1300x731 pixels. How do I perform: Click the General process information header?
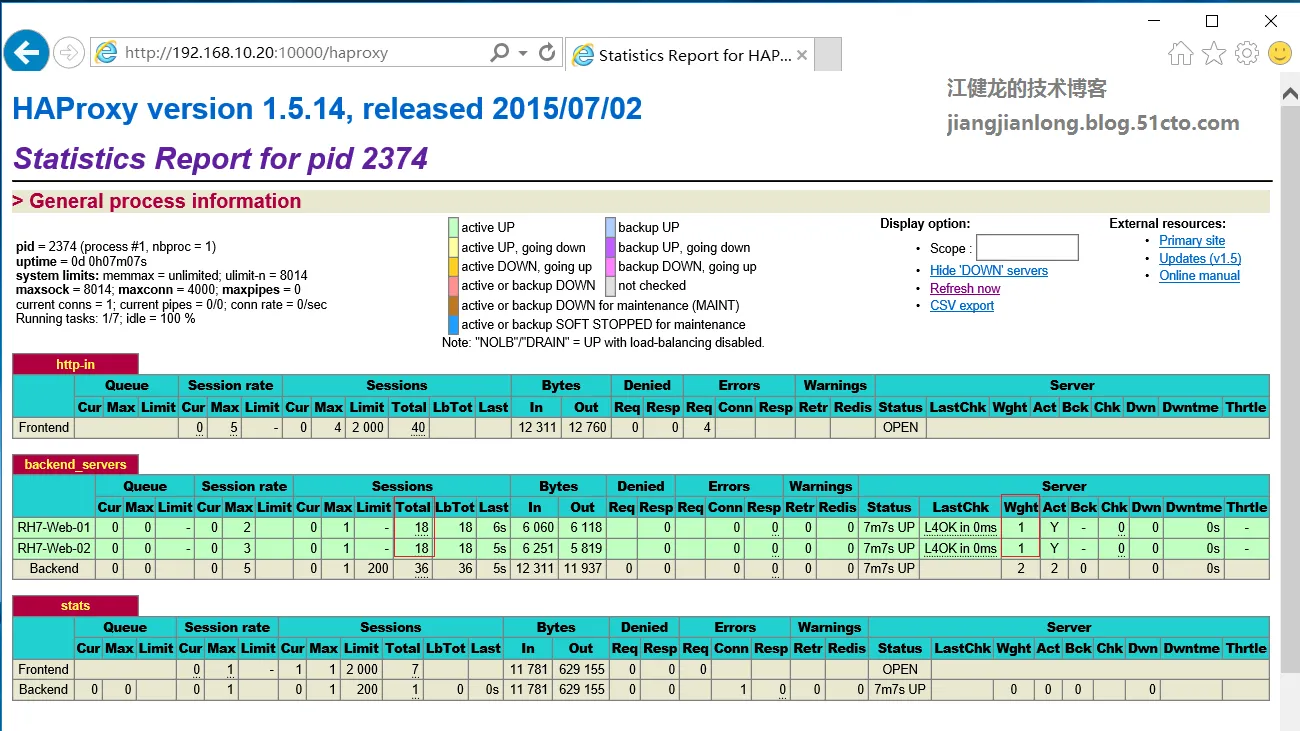(157, 201)
